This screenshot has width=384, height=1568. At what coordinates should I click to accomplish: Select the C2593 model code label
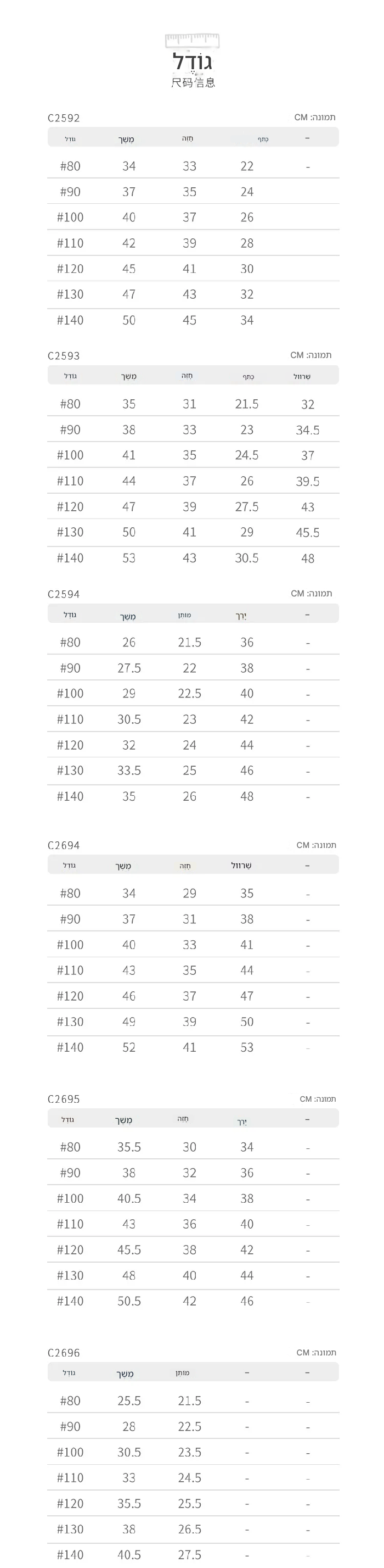pos(64,355)
